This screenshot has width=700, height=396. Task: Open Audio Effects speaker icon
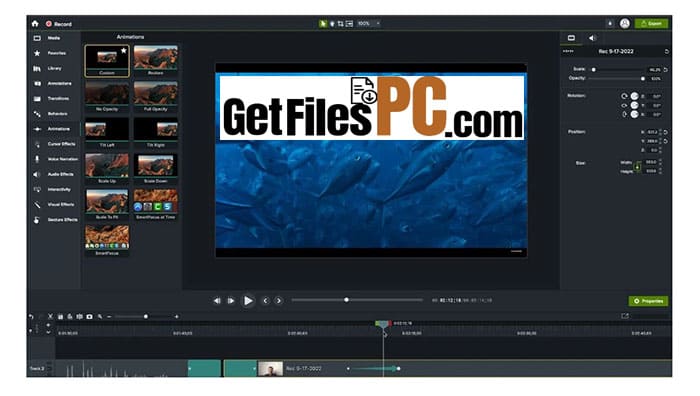[x=37, y=175]
